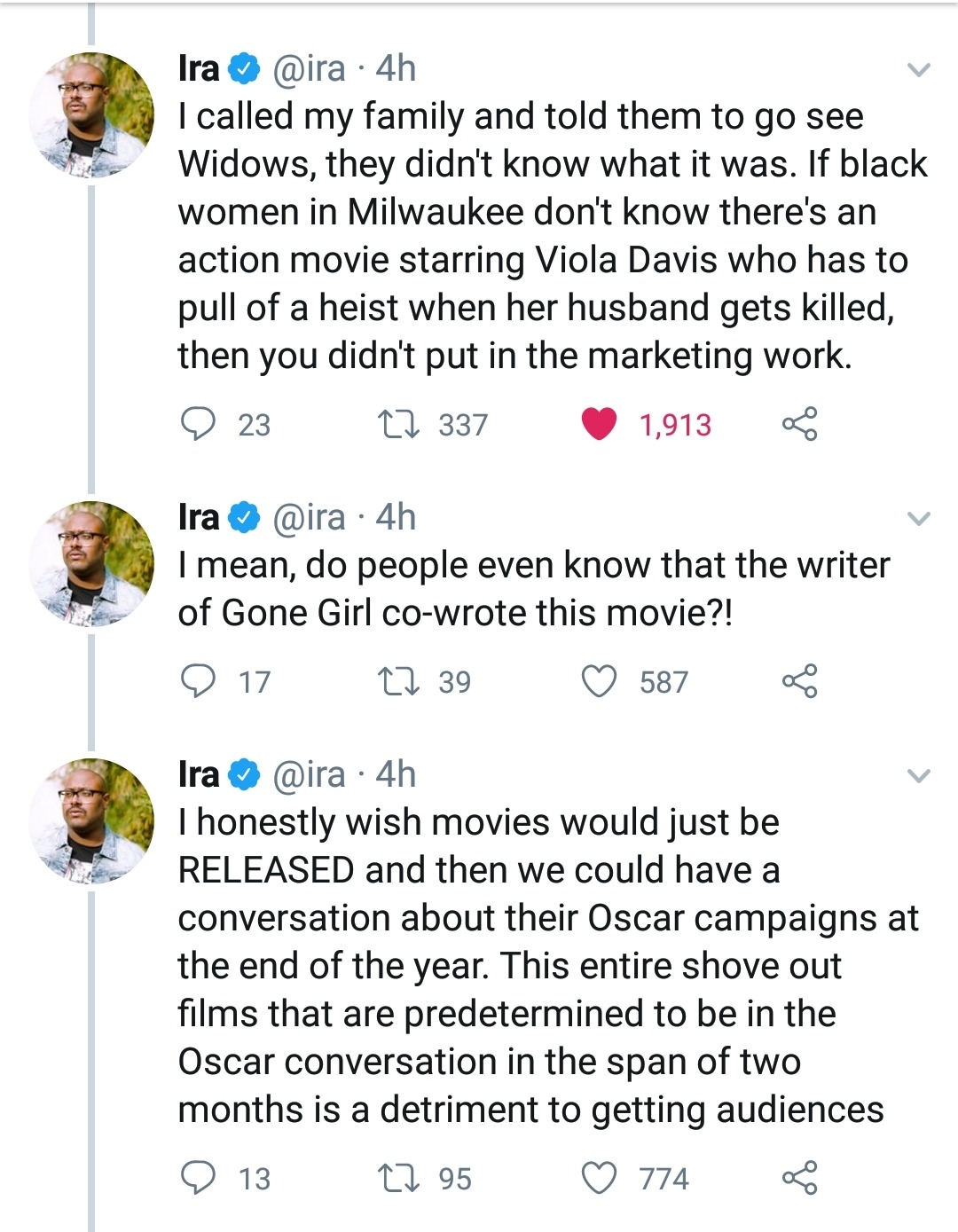
Task: Open options chevron on first tweet
Action: coord(920,69)
